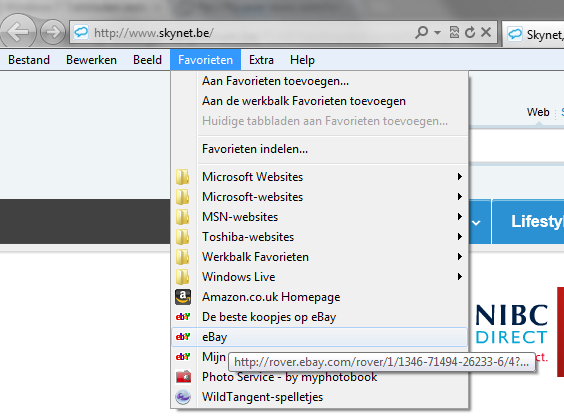
Task: Select Favorieten indelen...
Action: (319, 149)
